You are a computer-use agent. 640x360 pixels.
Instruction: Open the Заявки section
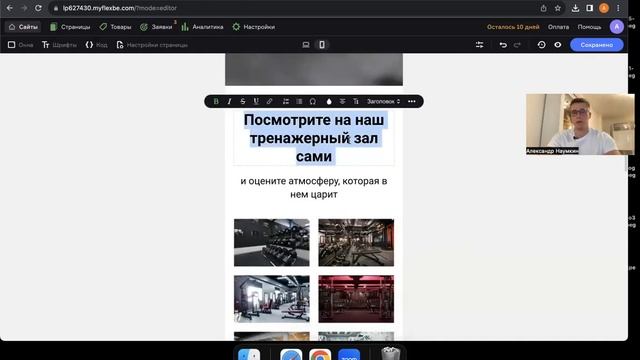click(x=156, y=27)
